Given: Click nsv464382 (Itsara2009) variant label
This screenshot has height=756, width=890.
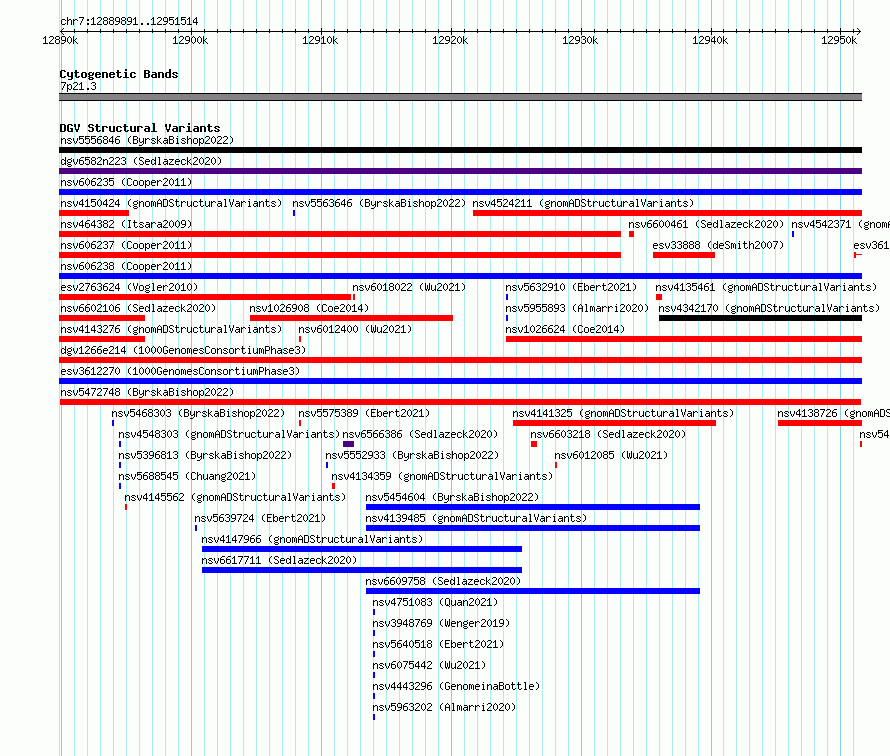Looking at the screenshot, I should pos(126,224).
